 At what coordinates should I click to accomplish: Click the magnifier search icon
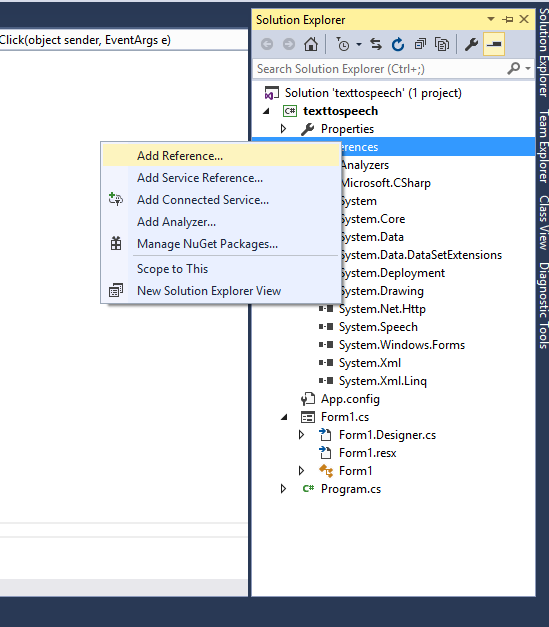tap(514, 69)
